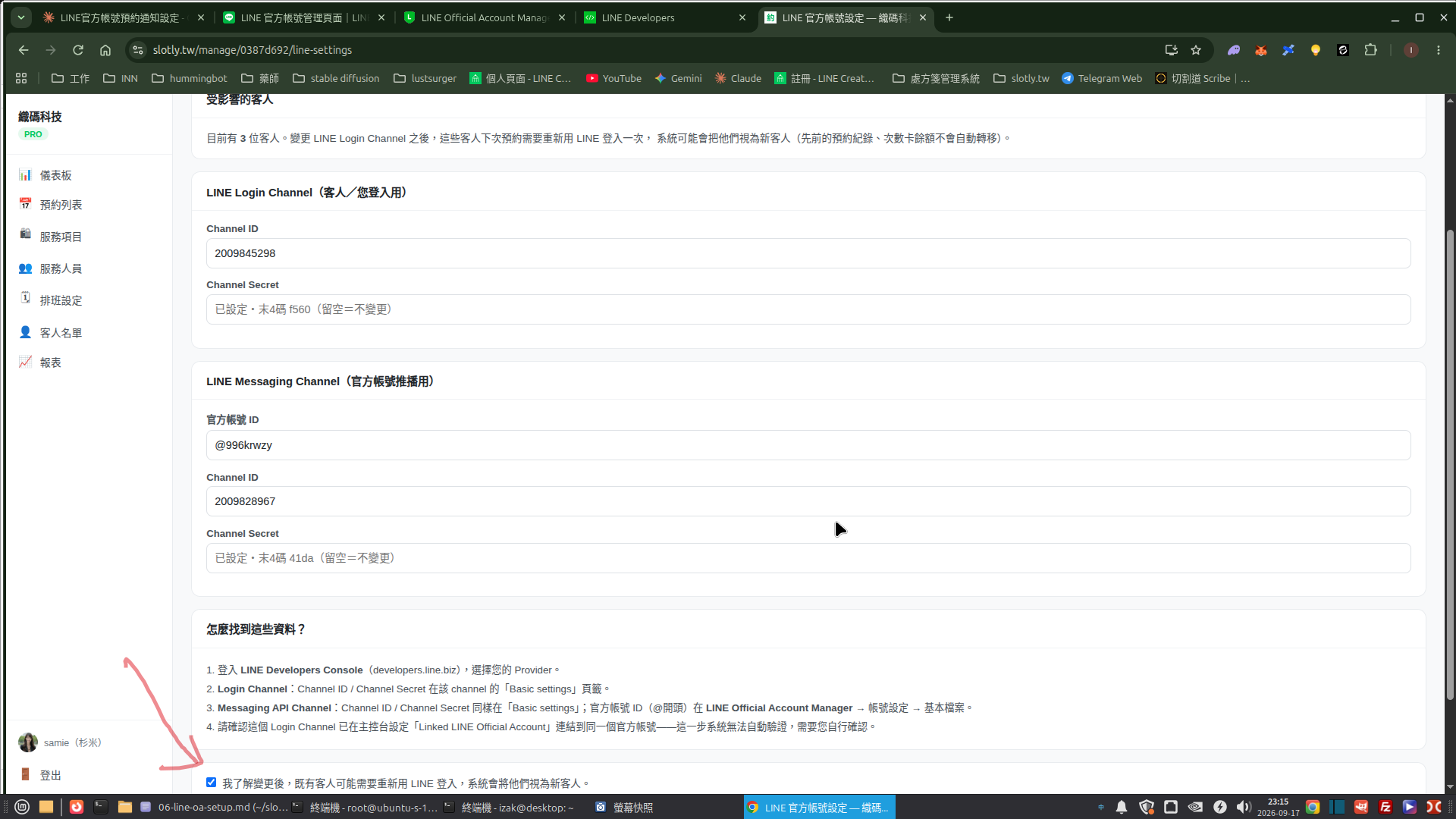Open a new browser tab
Image resolution: width=1456 pixels, height=819 pixels.
click(x=949, y=17)
